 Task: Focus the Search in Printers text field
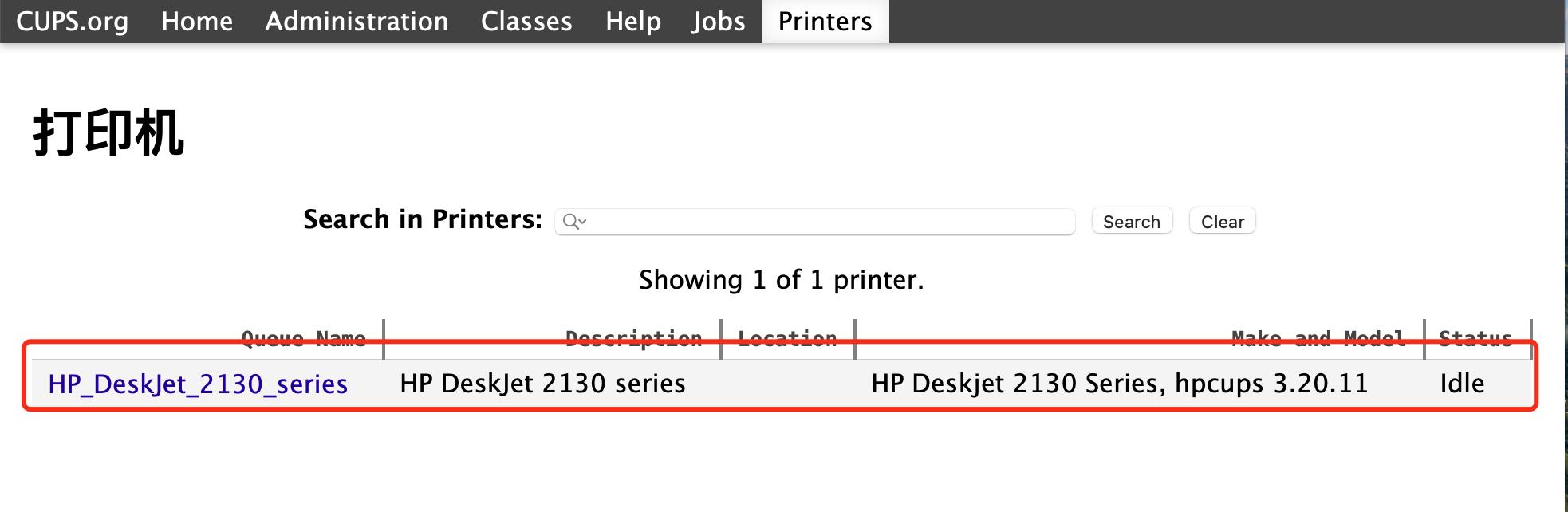coord(829,222)
